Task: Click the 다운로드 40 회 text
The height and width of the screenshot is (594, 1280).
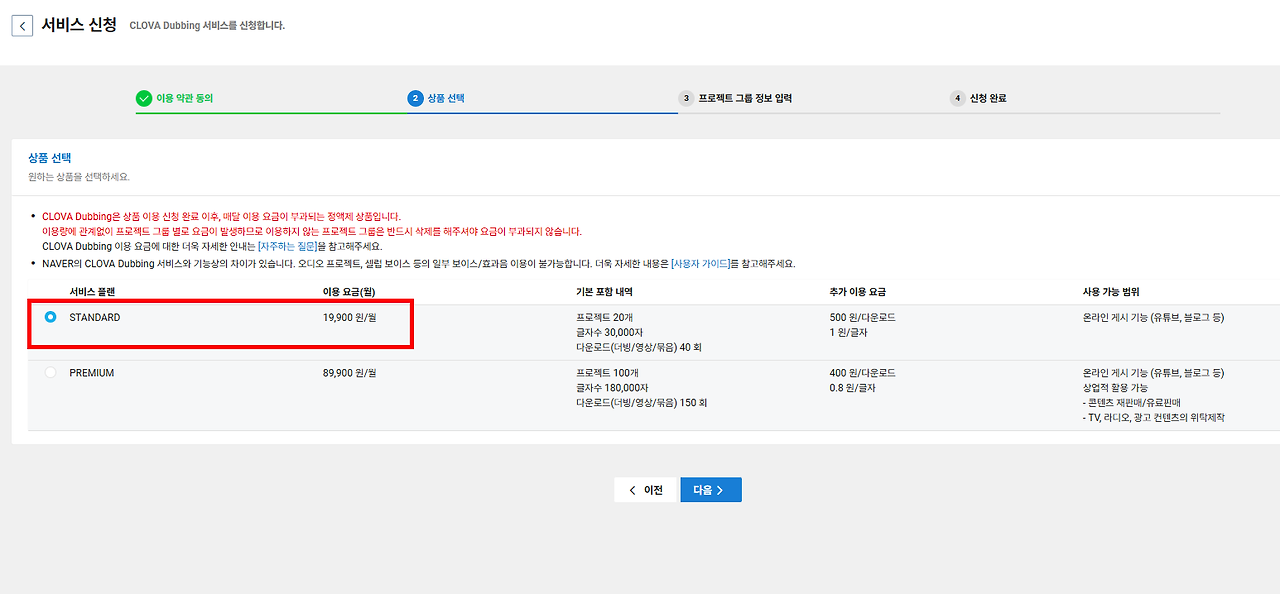Action: click(641, 347)
